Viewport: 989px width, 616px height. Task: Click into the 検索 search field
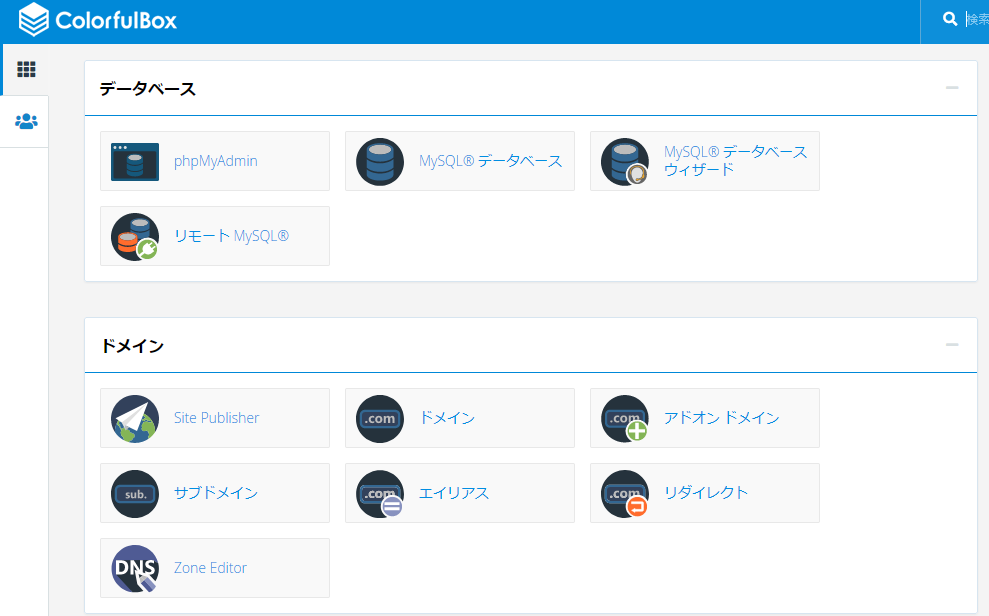coord(977,20)
